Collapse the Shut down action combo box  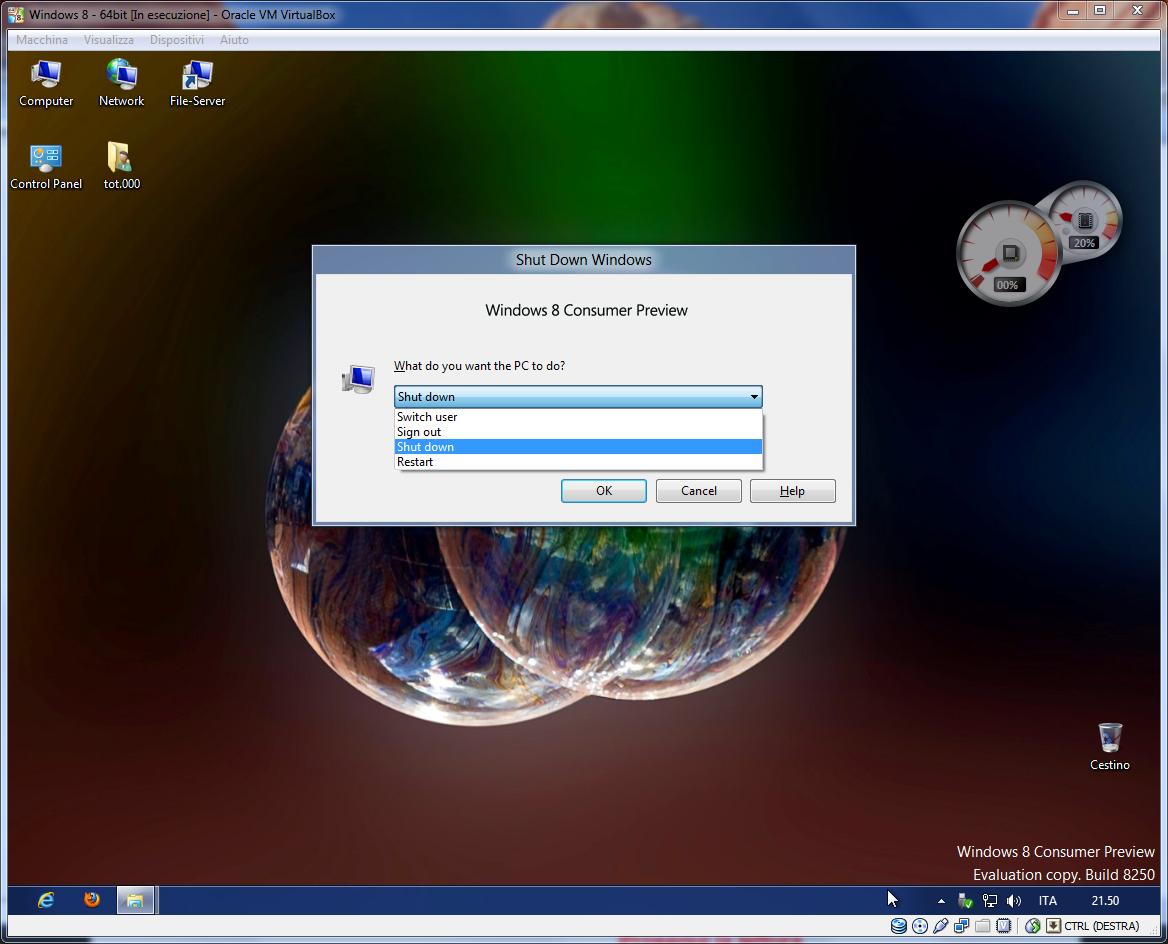[578, 396]
